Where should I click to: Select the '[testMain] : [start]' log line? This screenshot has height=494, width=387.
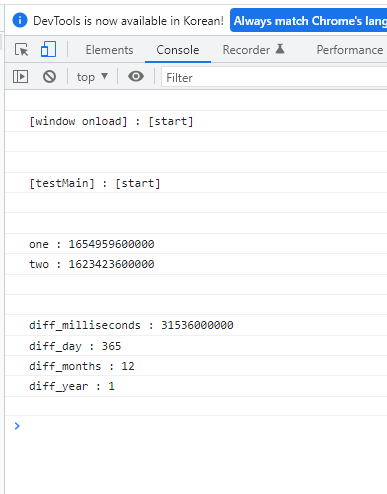95,183
